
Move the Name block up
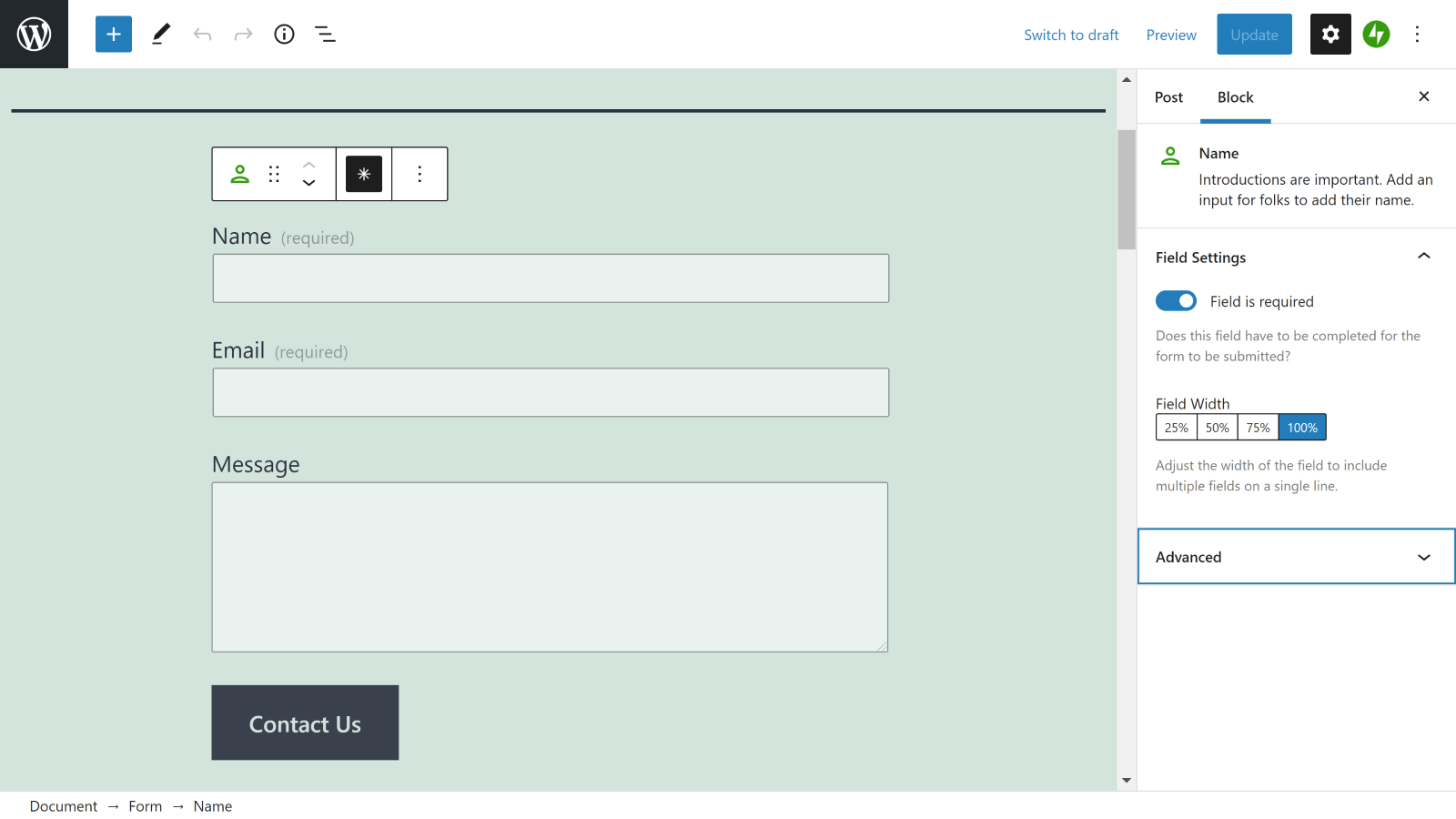[x=308, y=165]
